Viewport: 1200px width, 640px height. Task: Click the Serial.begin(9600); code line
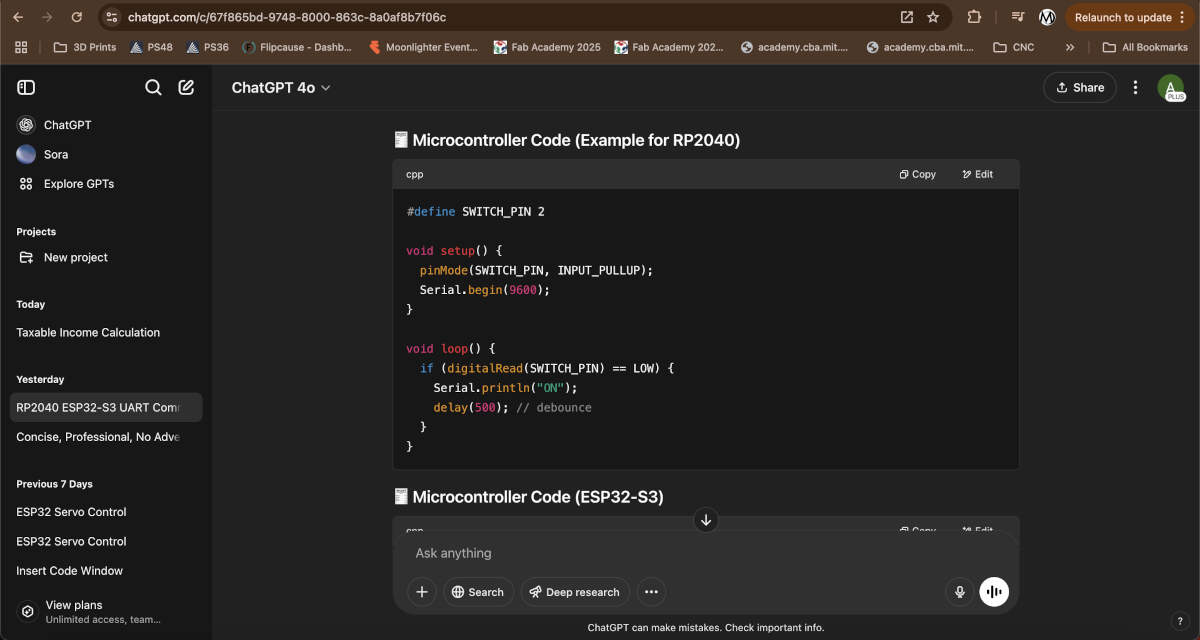click(485, 290)
